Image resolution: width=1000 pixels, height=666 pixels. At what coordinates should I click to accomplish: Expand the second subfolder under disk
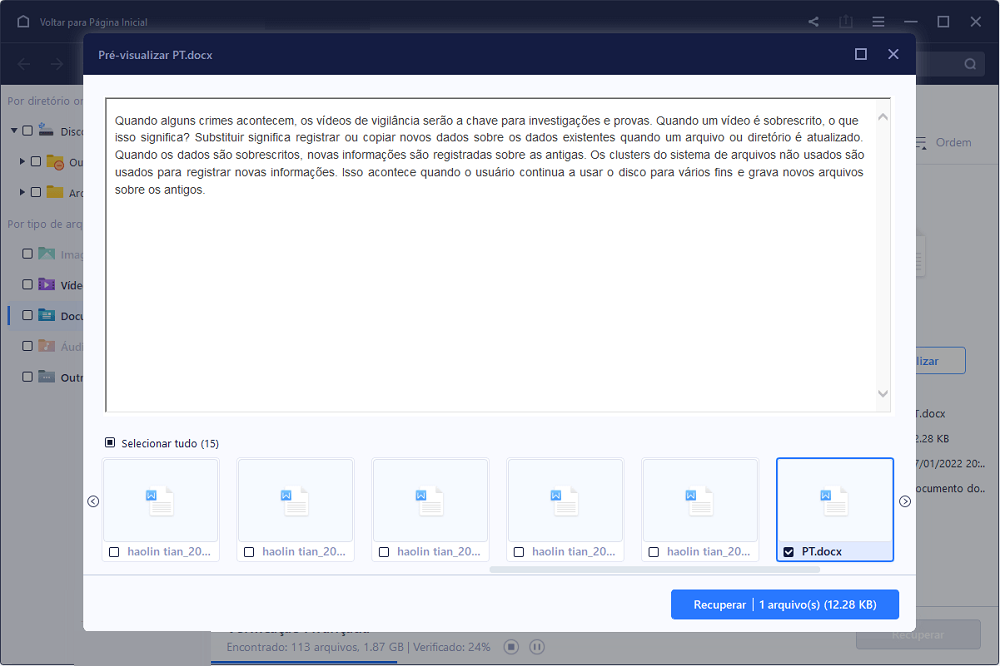[22, 192]
